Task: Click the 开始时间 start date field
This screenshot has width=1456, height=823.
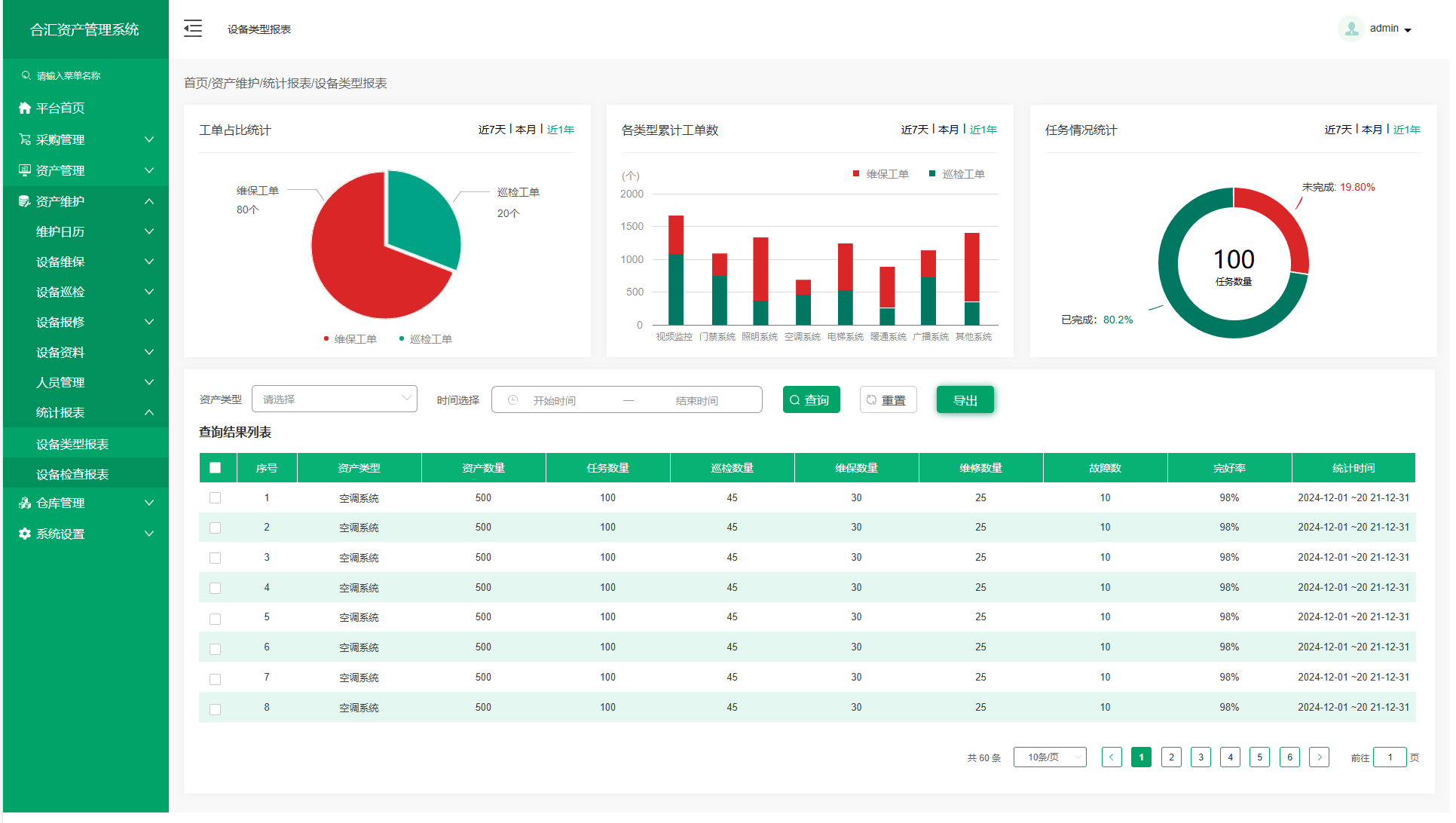Action: pos(555,400)
